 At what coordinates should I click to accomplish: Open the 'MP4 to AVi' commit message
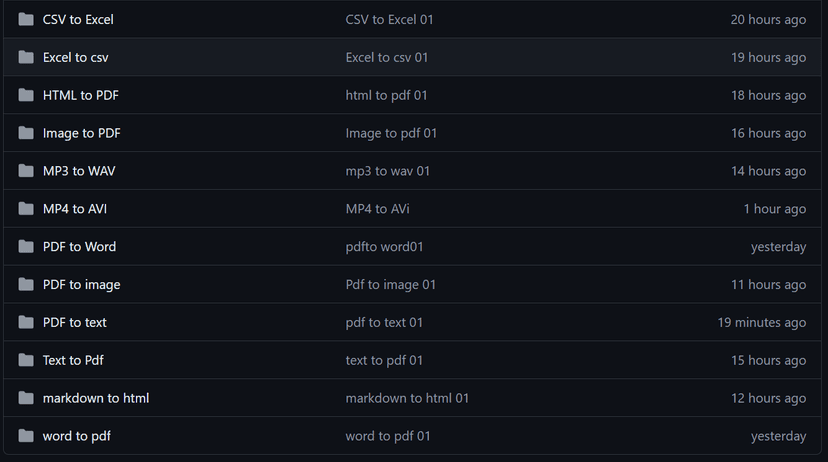[x=377, y=209]
